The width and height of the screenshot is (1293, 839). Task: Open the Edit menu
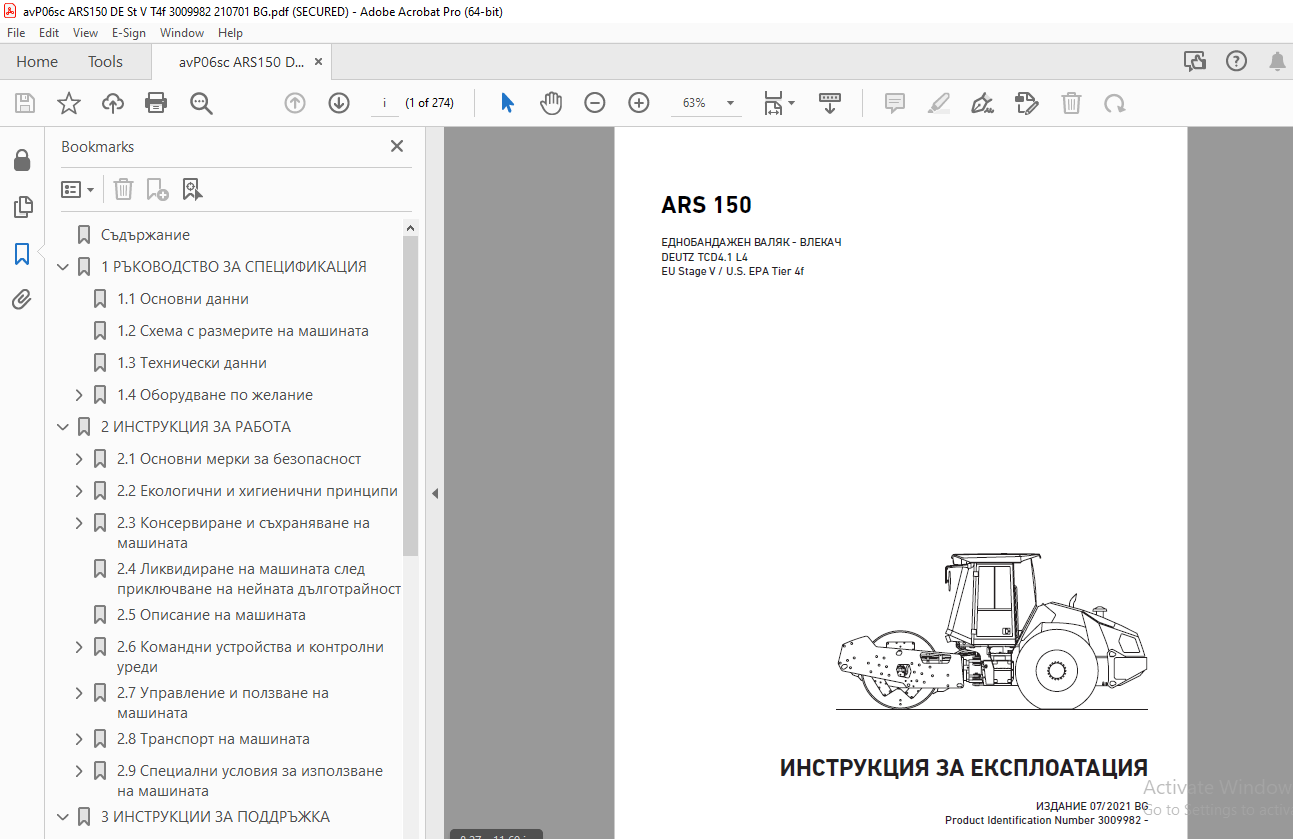tap(49, 33)
